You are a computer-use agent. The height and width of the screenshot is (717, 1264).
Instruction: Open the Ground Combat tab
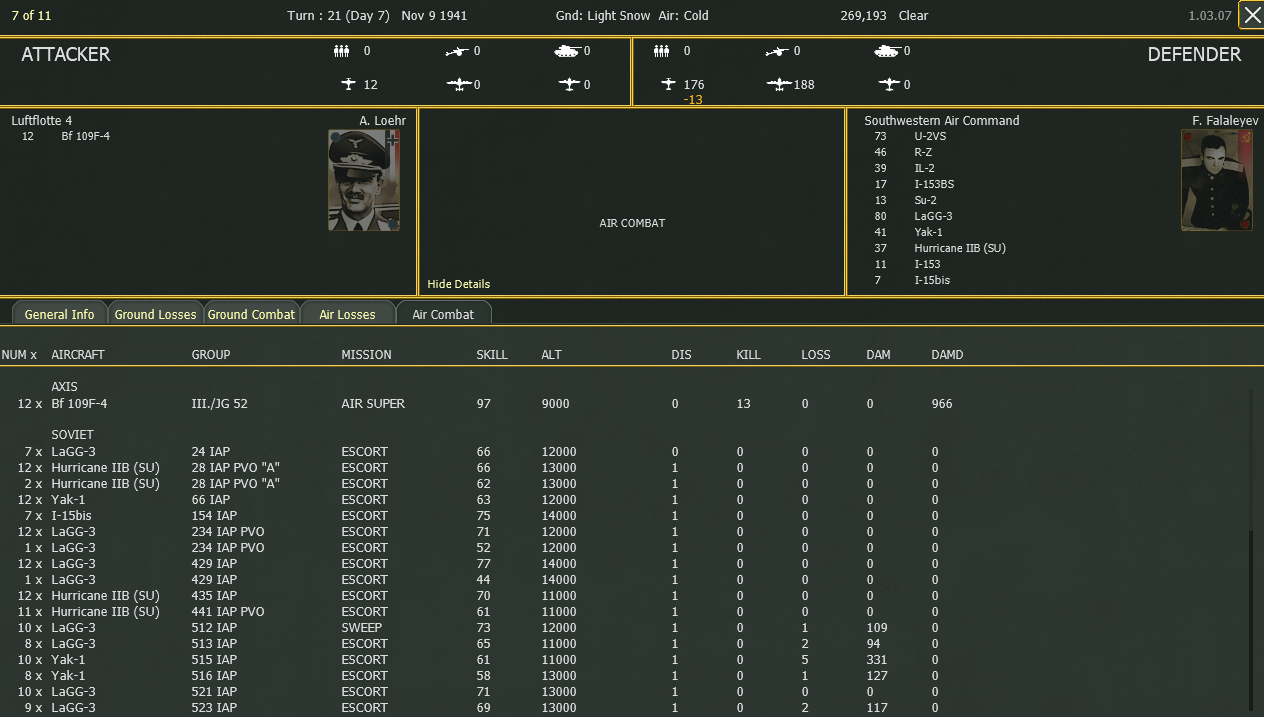(251, 314)
